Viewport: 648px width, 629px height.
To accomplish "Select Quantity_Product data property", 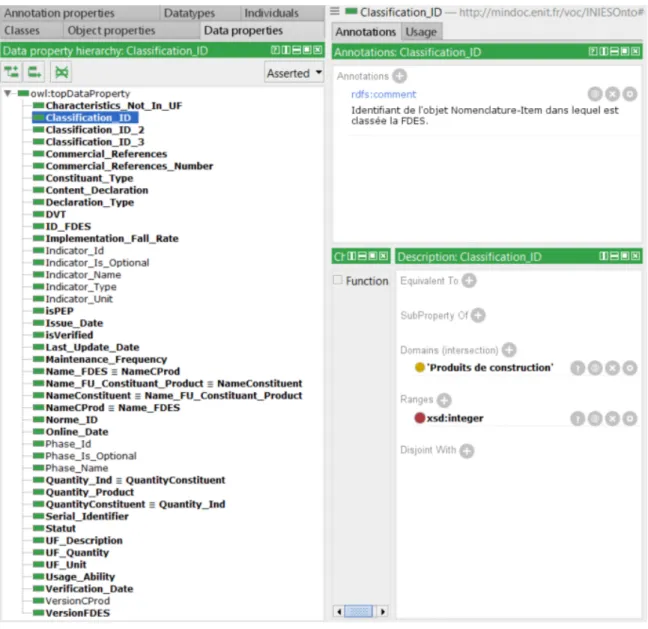I will pos(90,492).
